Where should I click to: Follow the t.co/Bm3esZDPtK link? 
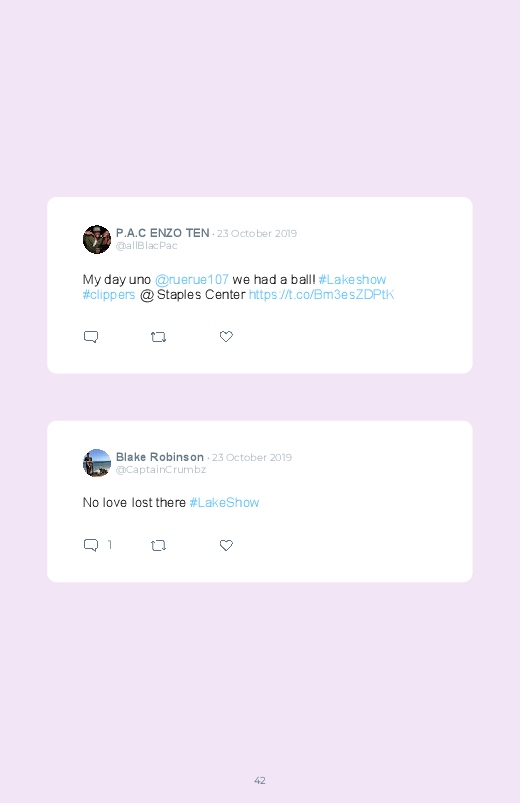coord(321,294)
